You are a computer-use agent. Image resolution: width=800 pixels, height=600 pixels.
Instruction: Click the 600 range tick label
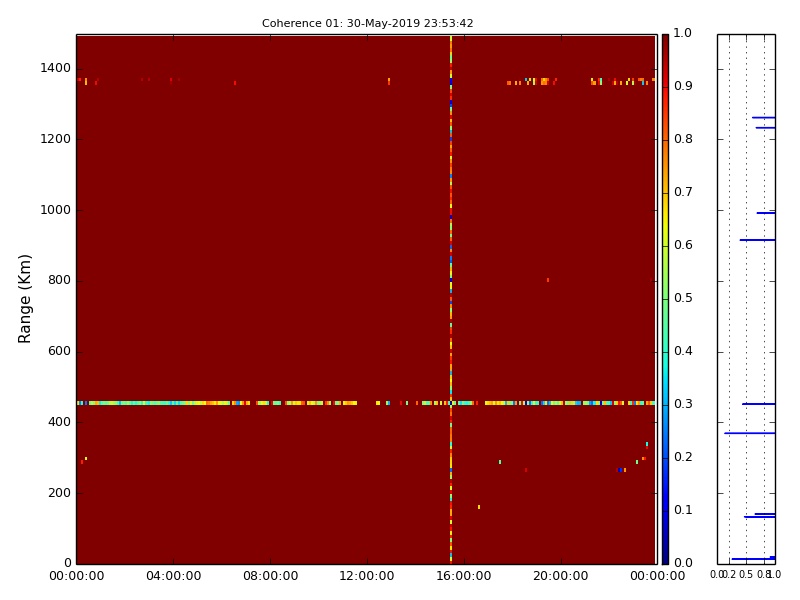click(x=59, y=351)
